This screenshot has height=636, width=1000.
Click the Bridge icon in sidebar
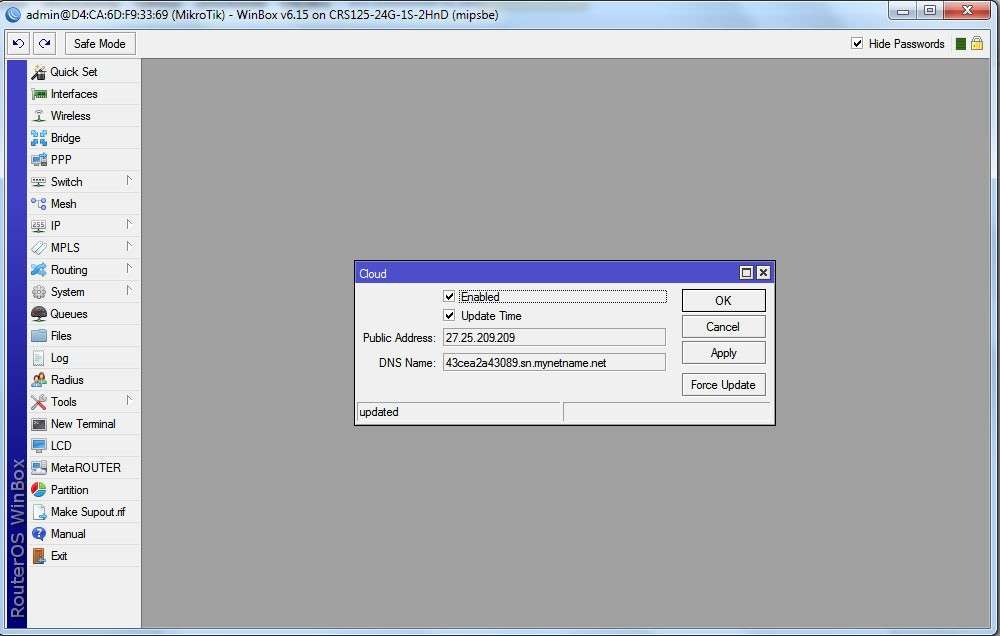pos(39,138)
